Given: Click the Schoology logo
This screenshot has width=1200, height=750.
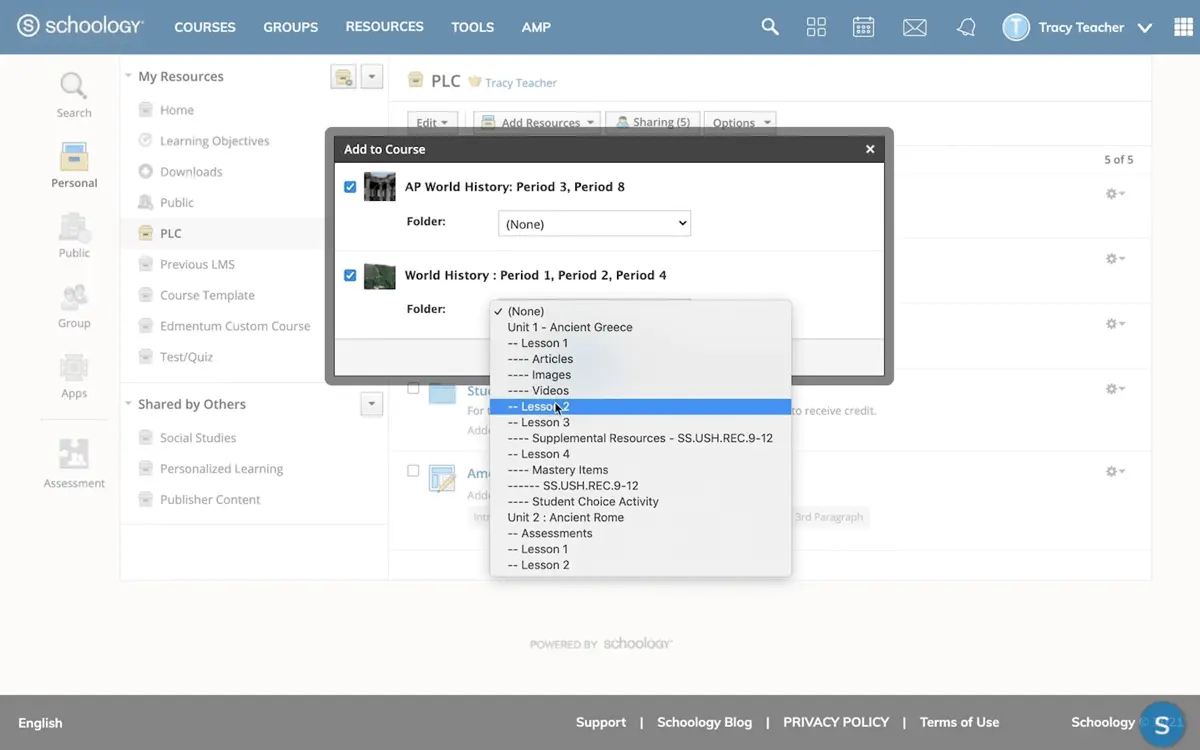Looking at the screenshot, I should coord(81,27).
